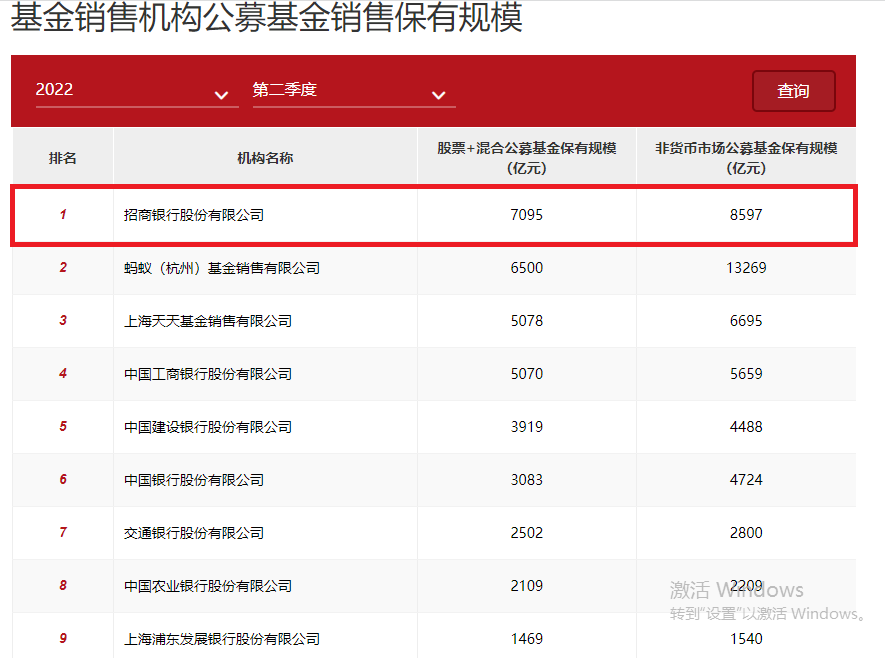
Task: Click the value 4488 for 中国建设银行
Action: click(x=746, y=427)
